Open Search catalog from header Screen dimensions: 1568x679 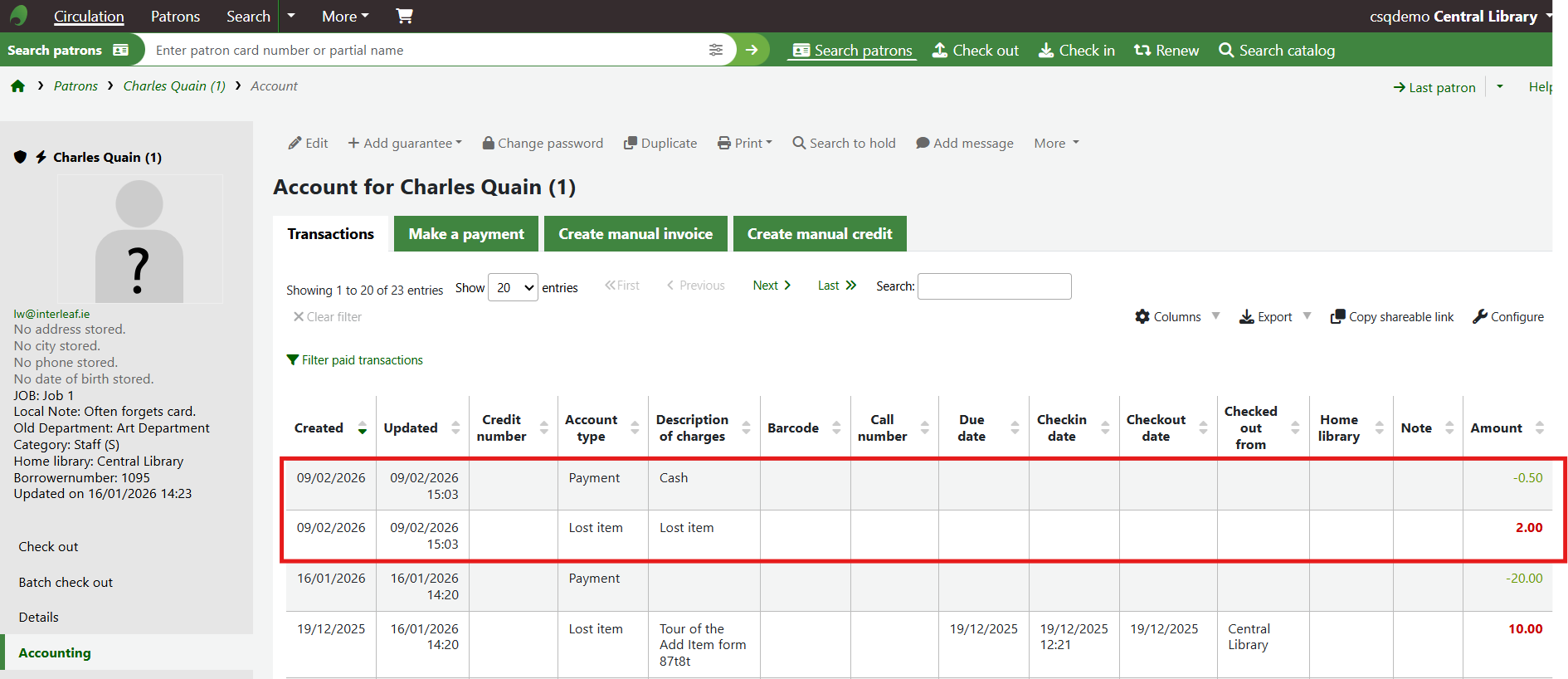click(1277, 51)
